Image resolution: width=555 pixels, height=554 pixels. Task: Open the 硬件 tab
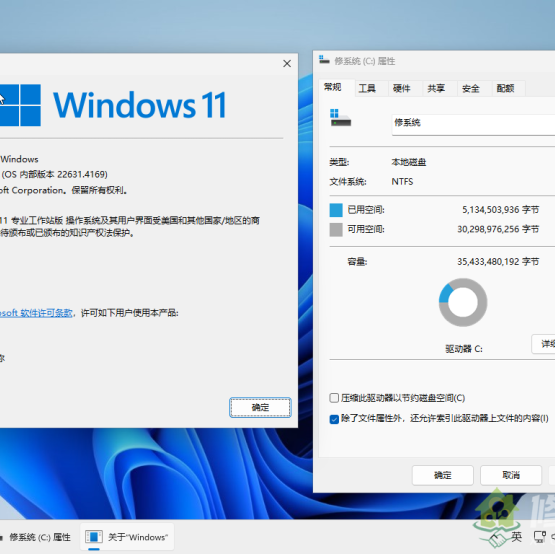click(x=401, y=88)
